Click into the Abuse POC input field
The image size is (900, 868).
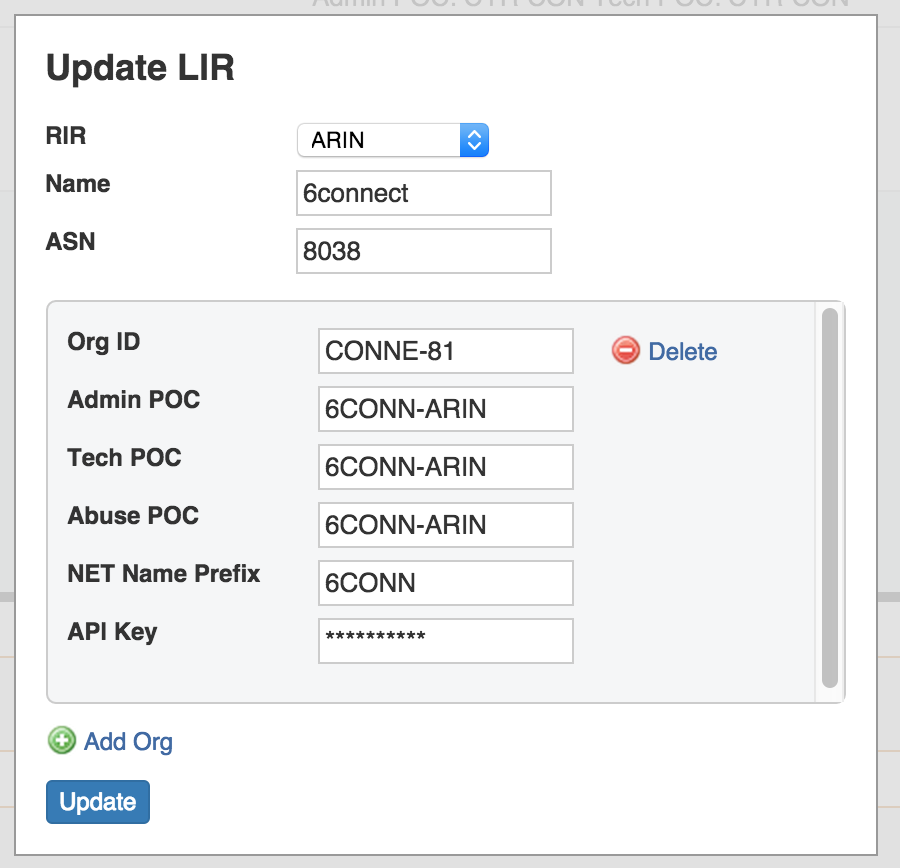[x=445, y=525]
